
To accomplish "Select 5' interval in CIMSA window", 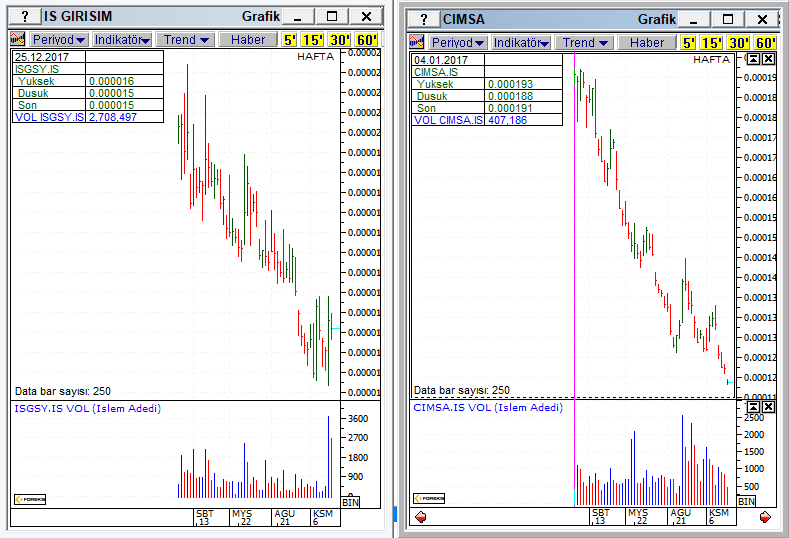I will (x=689, y=43).
